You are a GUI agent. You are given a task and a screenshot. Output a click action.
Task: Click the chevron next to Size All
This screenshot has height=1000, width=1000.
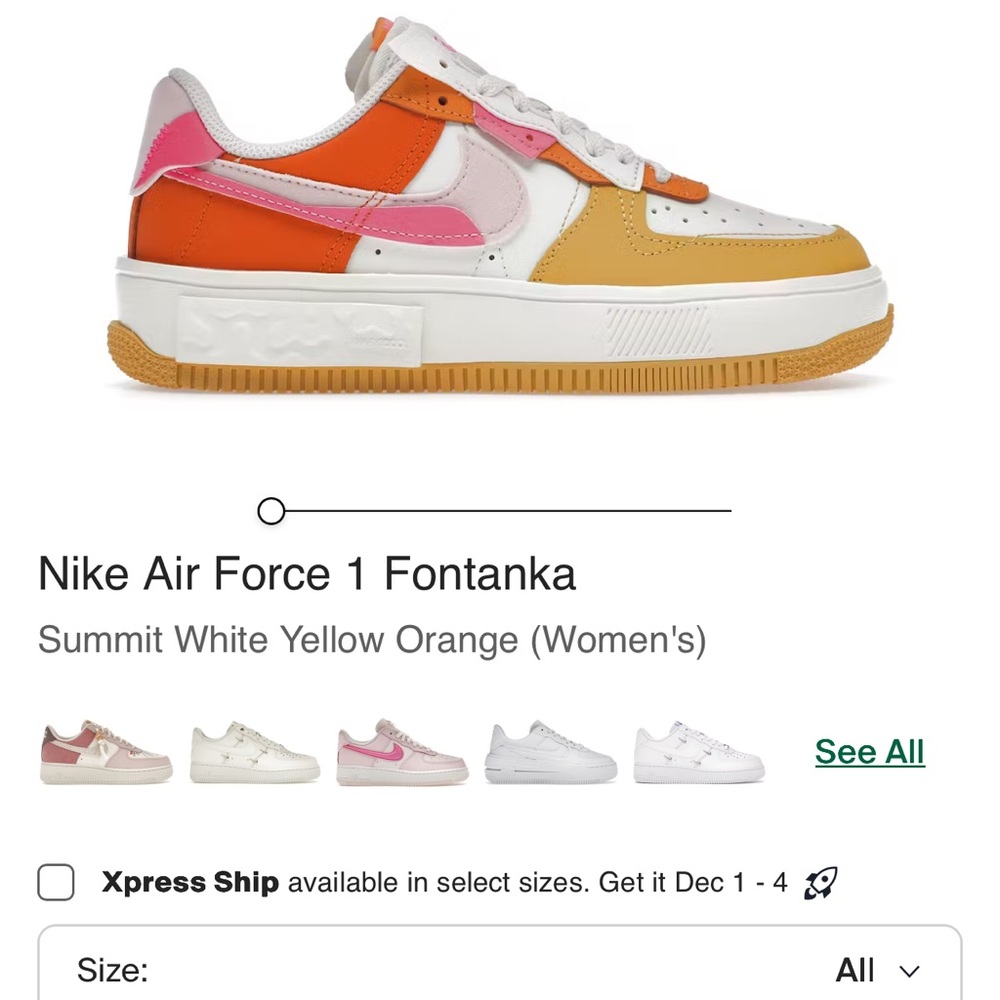908,970
